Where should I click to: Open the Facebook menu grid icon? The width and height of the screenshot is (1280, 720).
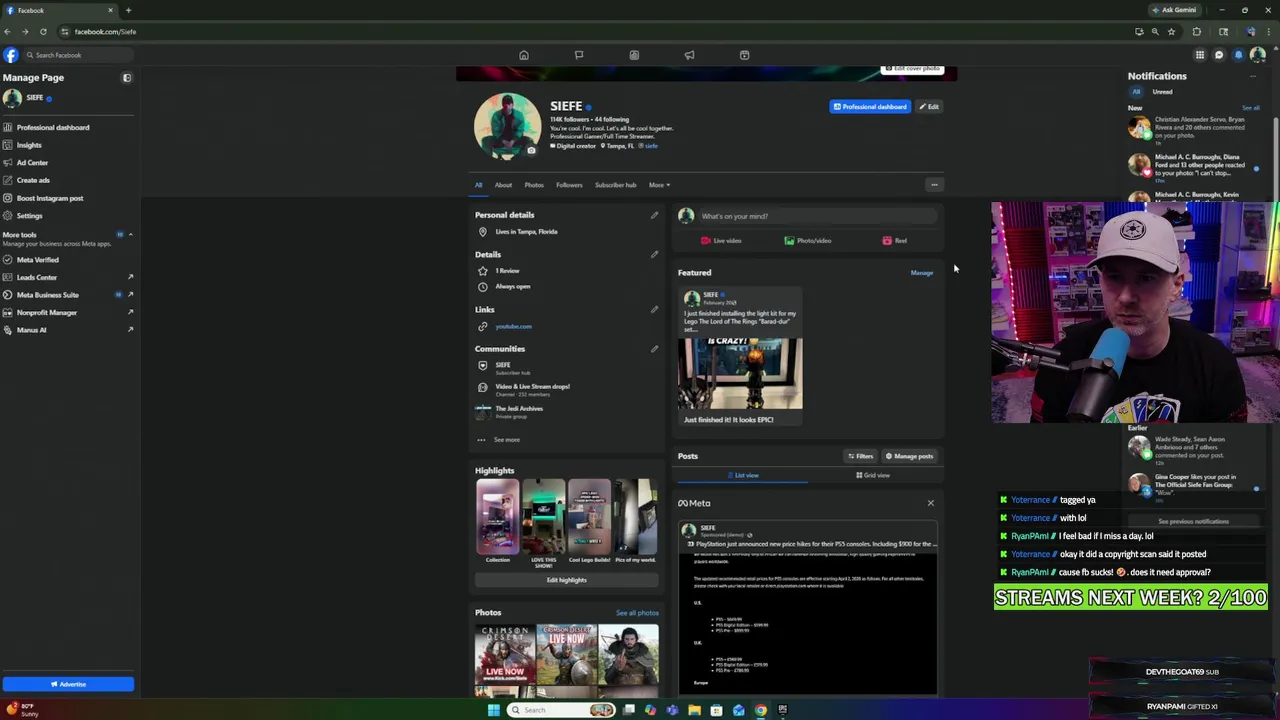click(x=1199, y=55)
